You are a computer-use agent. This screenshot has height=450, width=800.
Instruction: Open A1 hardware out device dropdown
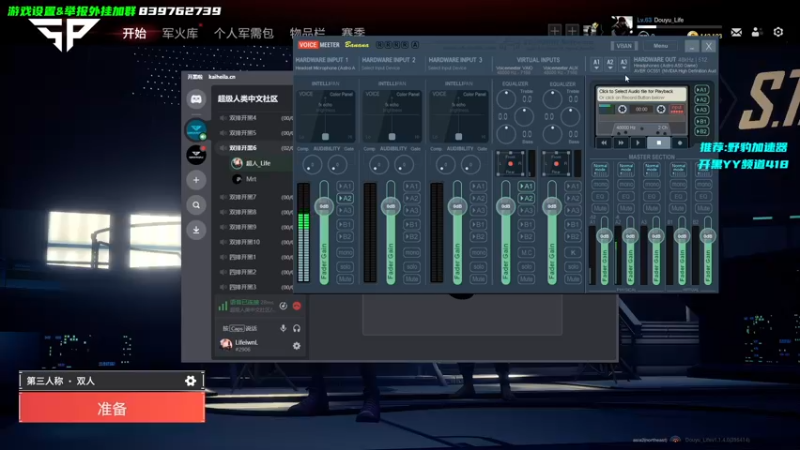(x=596, y=64)
